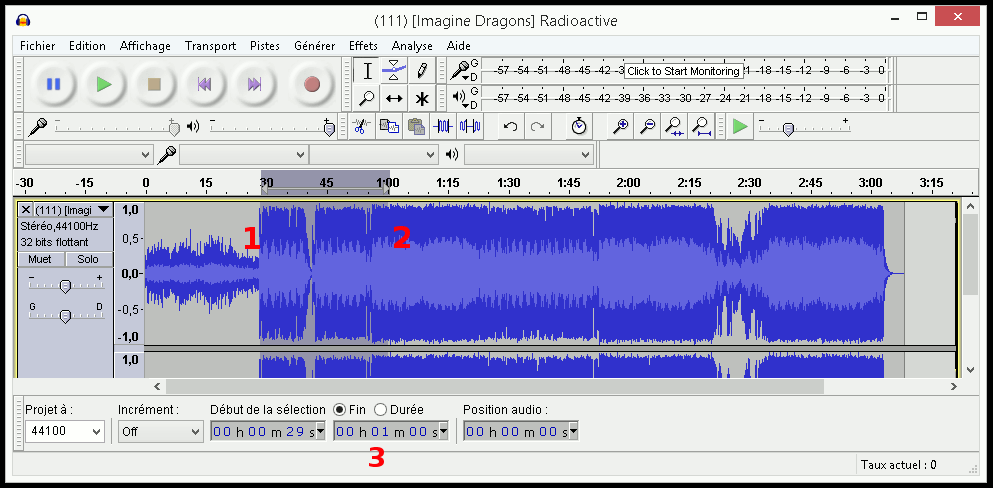The image size is (993, 488).
Task: Adjust the track gain slider
Action: pyautogui.click(x=65, y=287)
